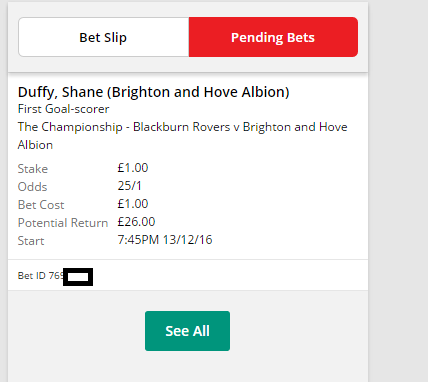Click the green See All button

pos(187,331)
